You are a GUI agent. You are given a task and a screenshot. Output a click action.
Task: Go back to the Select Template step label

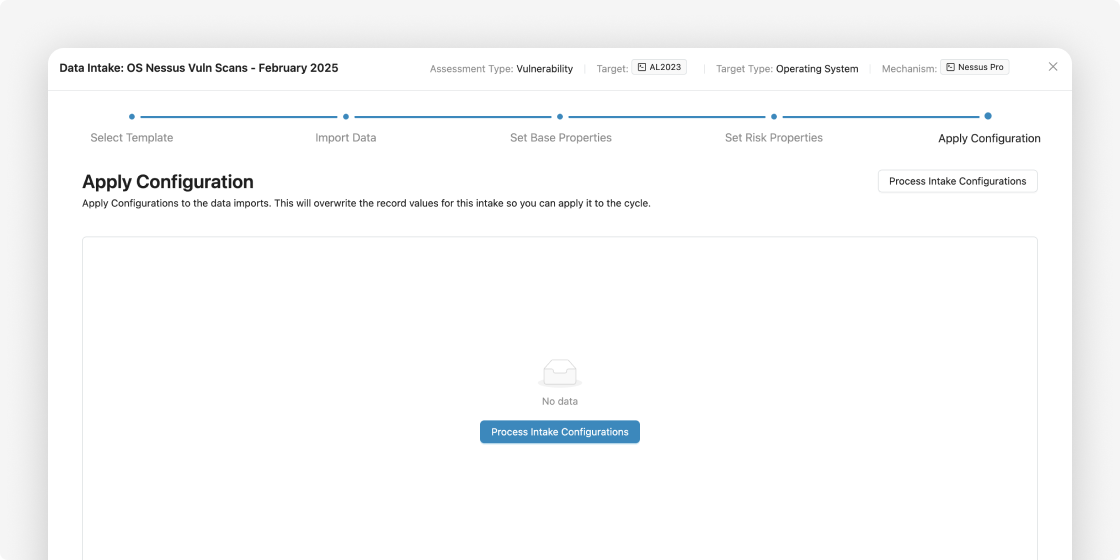point(131,138)
